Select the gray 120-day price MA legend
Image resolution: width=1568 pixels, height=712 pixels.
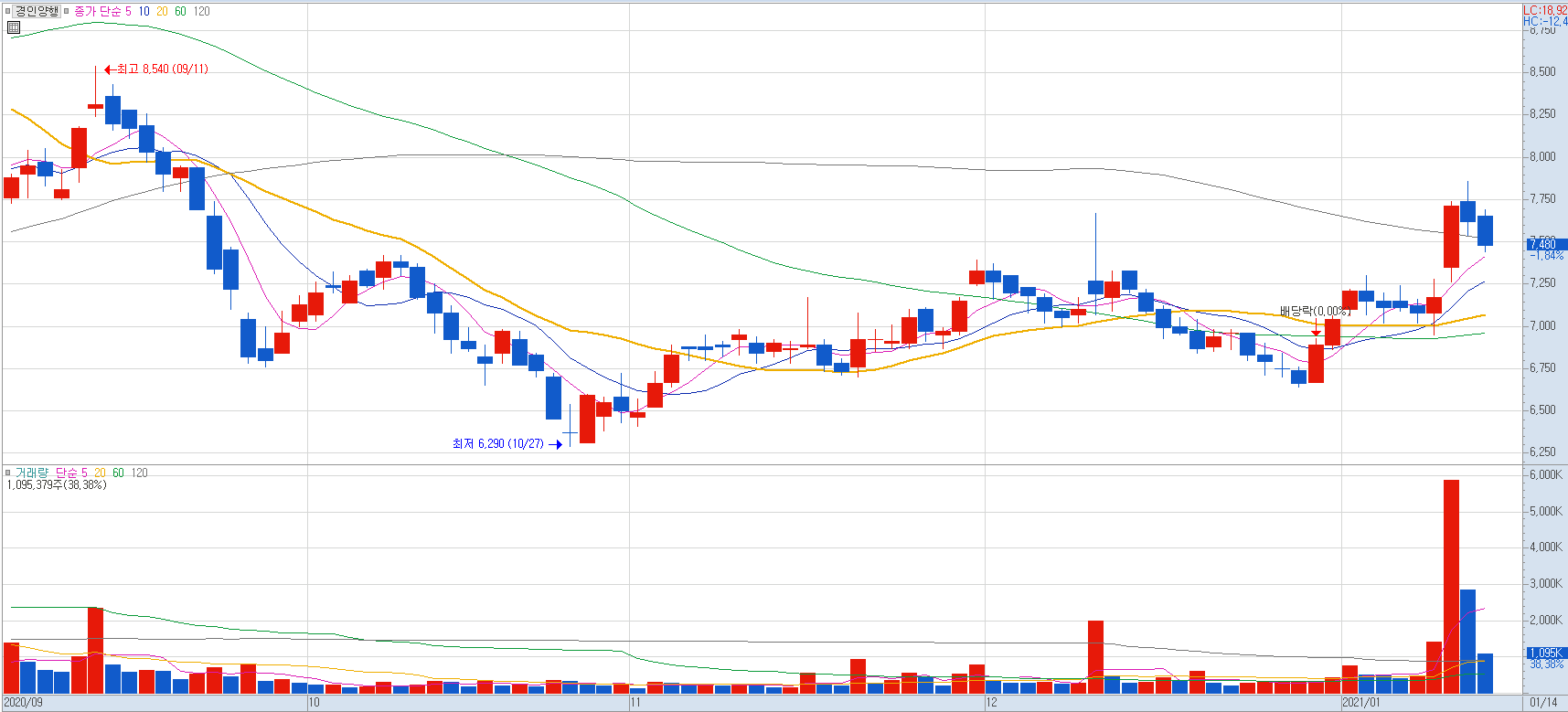tap(201, 11)
